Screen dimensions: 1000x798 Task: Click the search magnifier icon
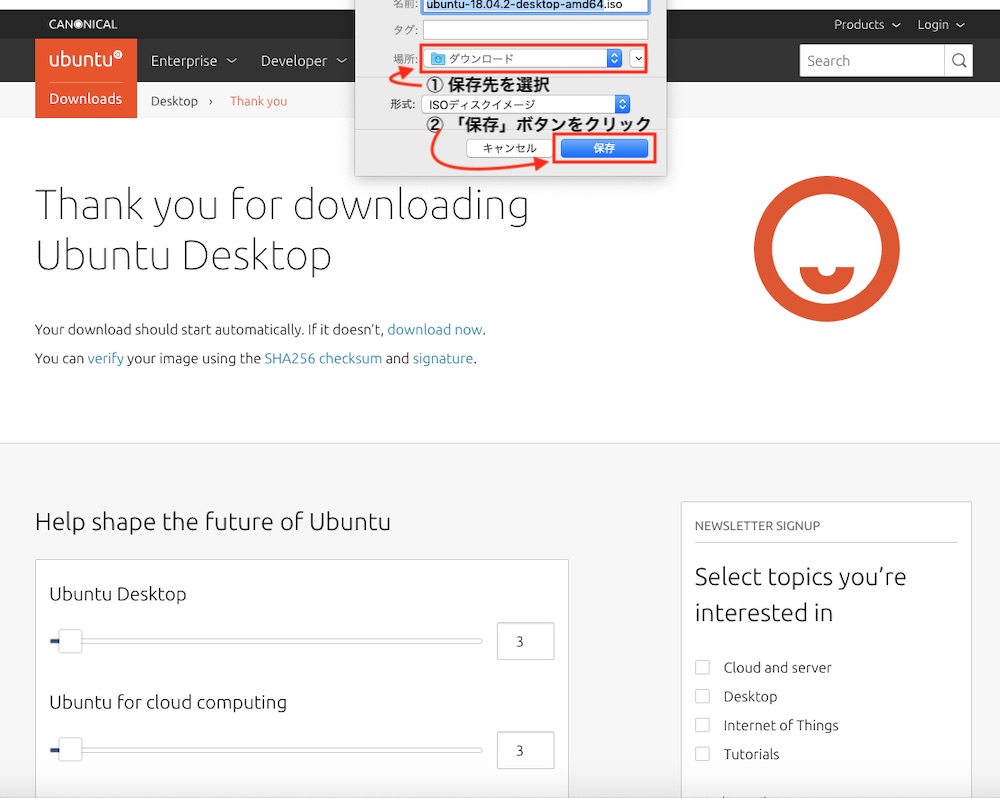[x=959, y=61]
